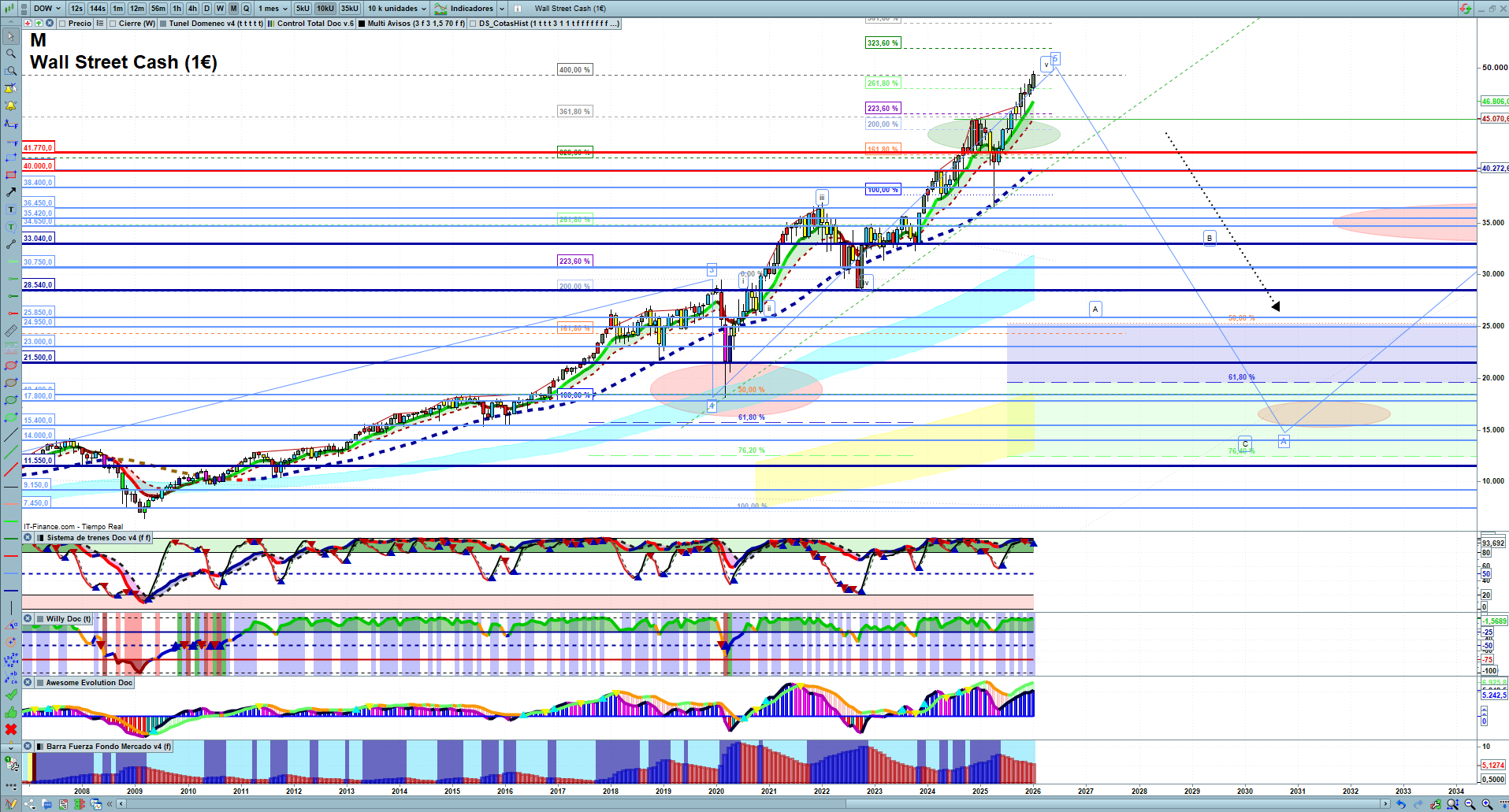Click the red X delete tool
1509x812 pixels.
[11, 729]
